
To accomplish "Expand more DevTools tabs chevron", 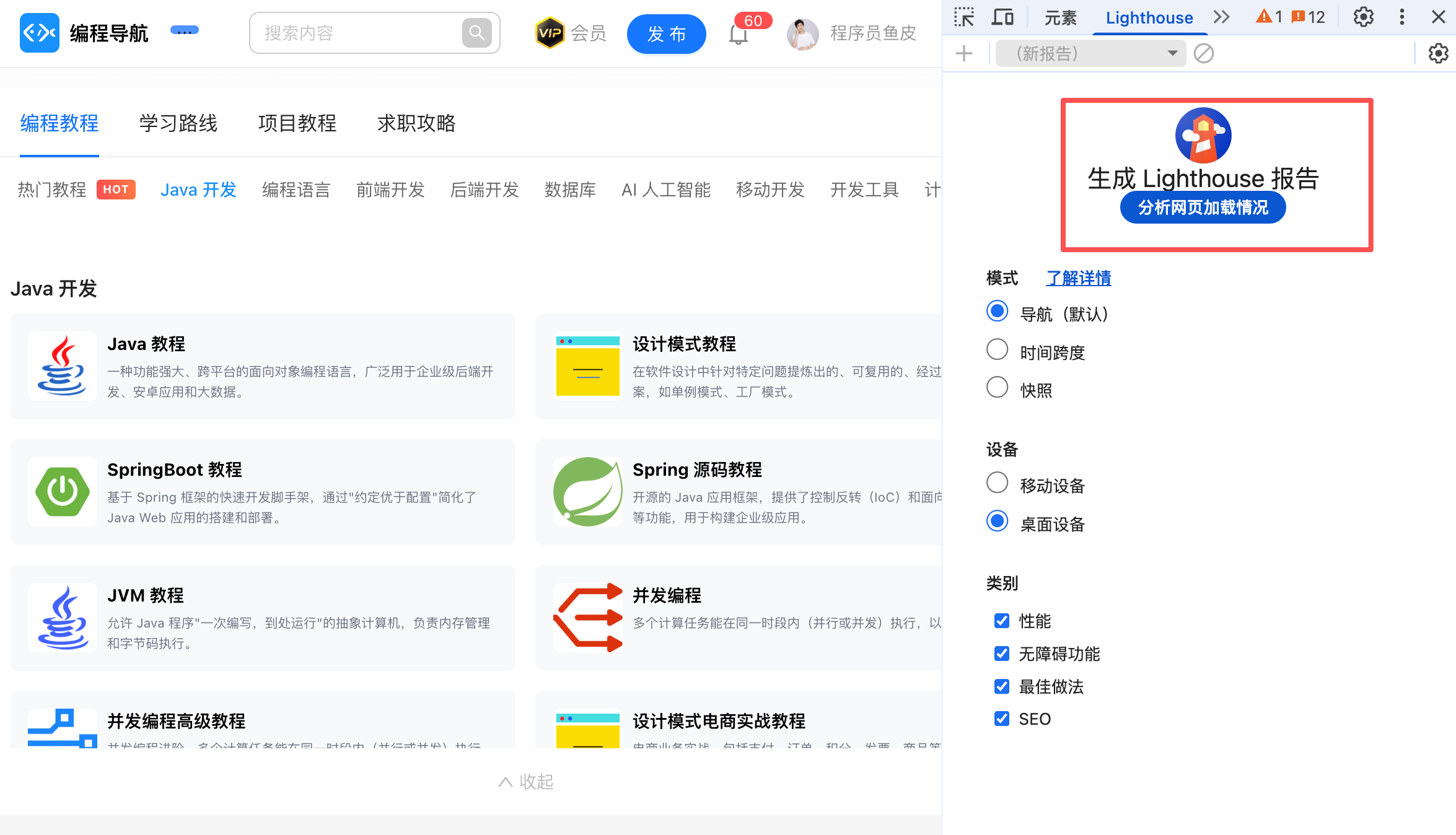I will (x=1221, y=17).
